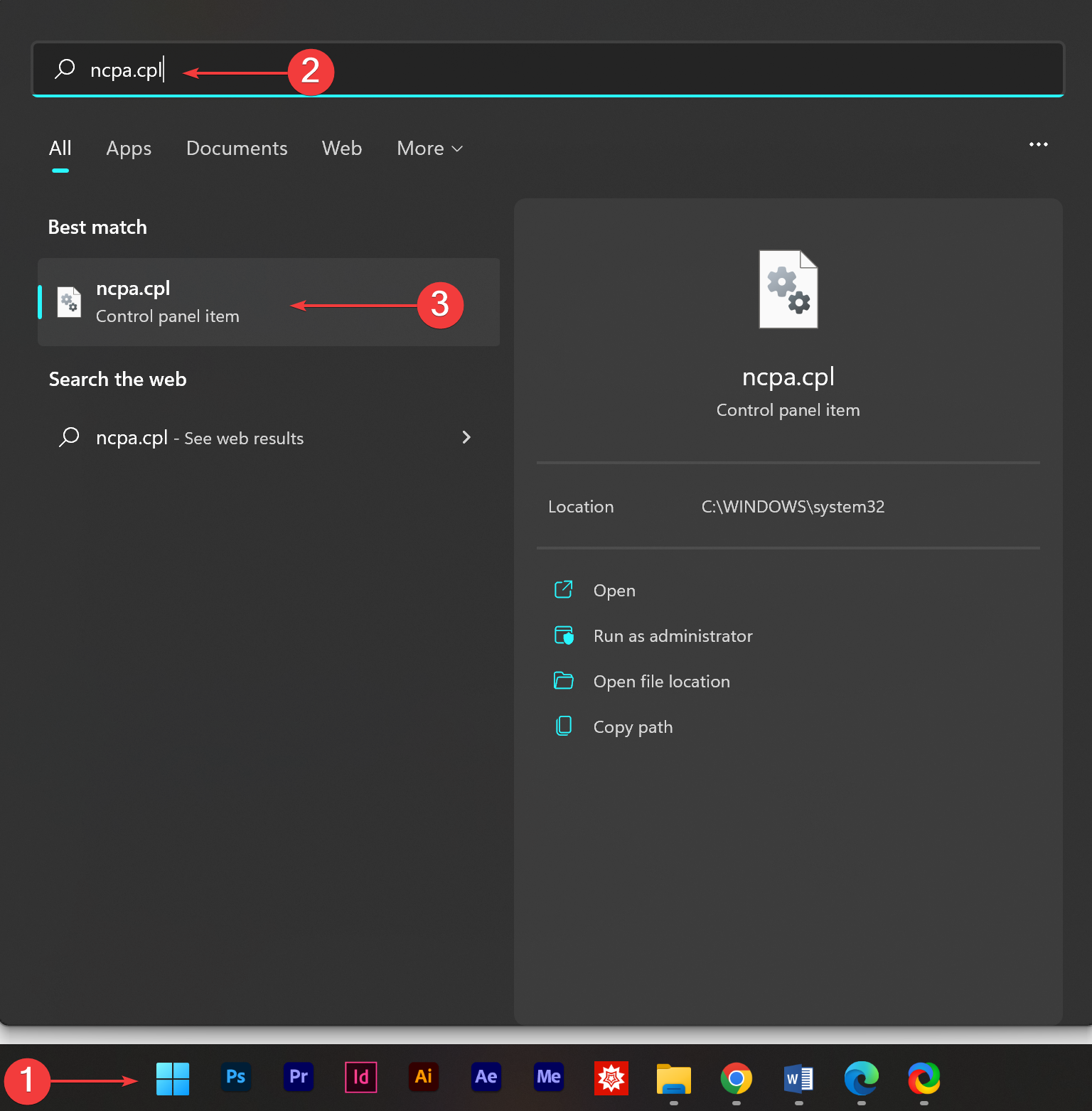Launch Premiere Pro from the taskbar
1092x1111 pixels.
(x=298, y=1078)
